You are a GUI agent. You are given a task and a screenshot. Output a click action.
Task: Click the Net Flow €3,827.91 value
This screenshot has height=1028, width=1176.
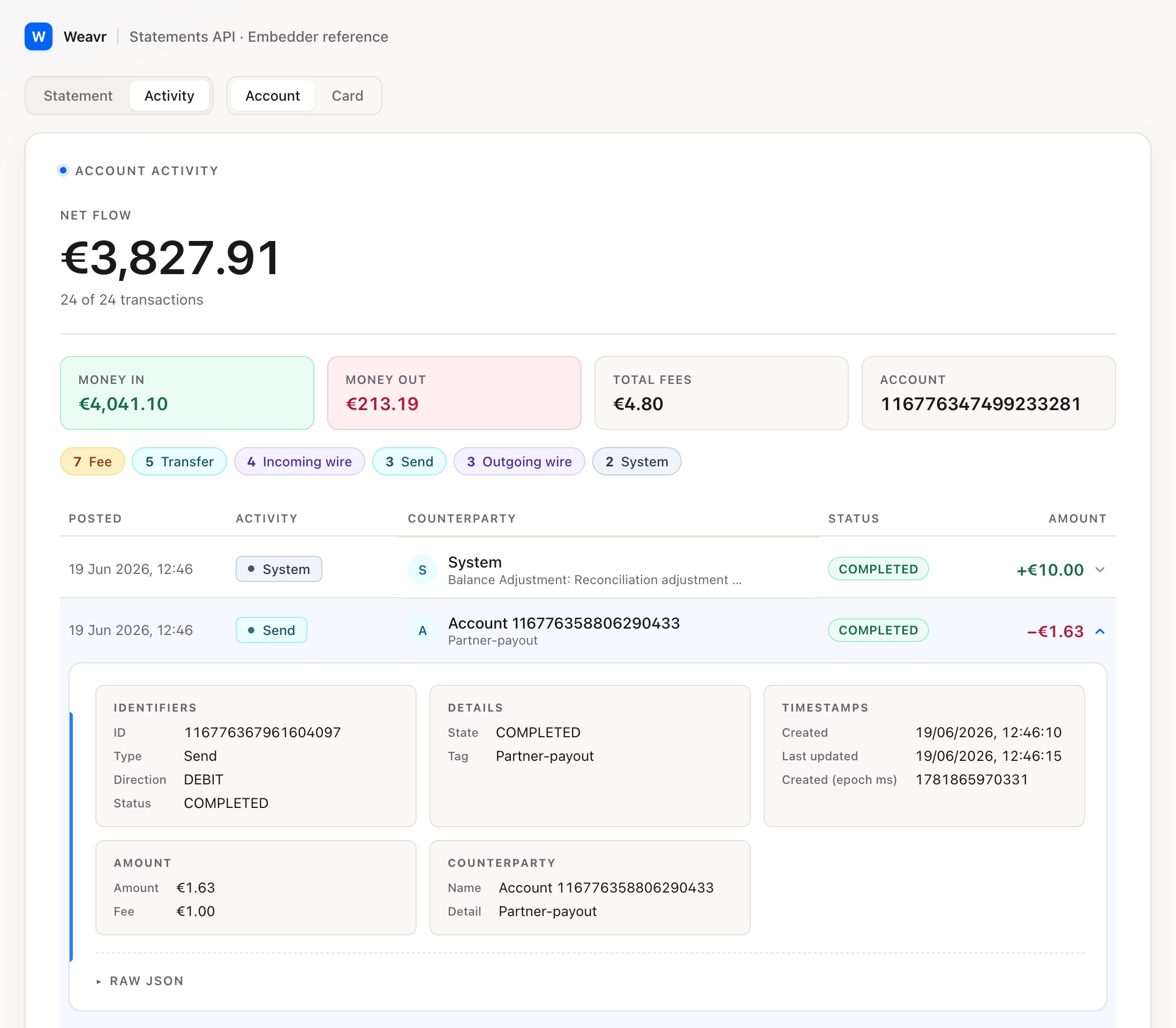tap(170, 258)
